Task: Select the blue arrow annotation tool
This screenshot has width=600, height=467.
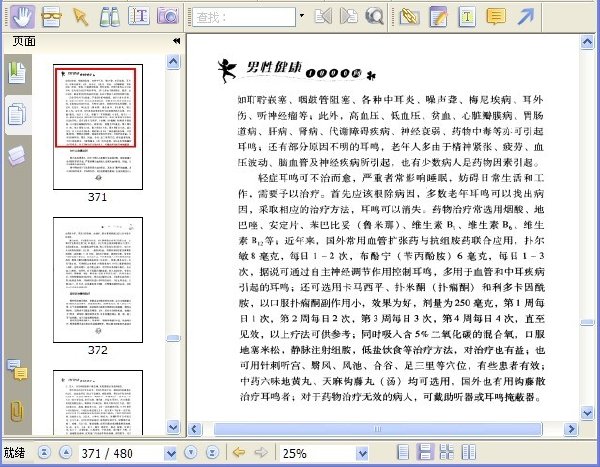Action: [526, 17]
